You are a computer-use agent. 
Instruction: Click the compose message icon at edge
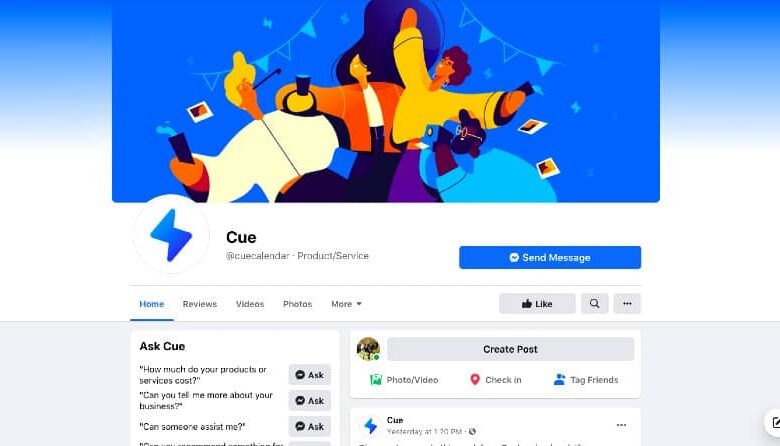pyautogui.click(x=774, y=423)
